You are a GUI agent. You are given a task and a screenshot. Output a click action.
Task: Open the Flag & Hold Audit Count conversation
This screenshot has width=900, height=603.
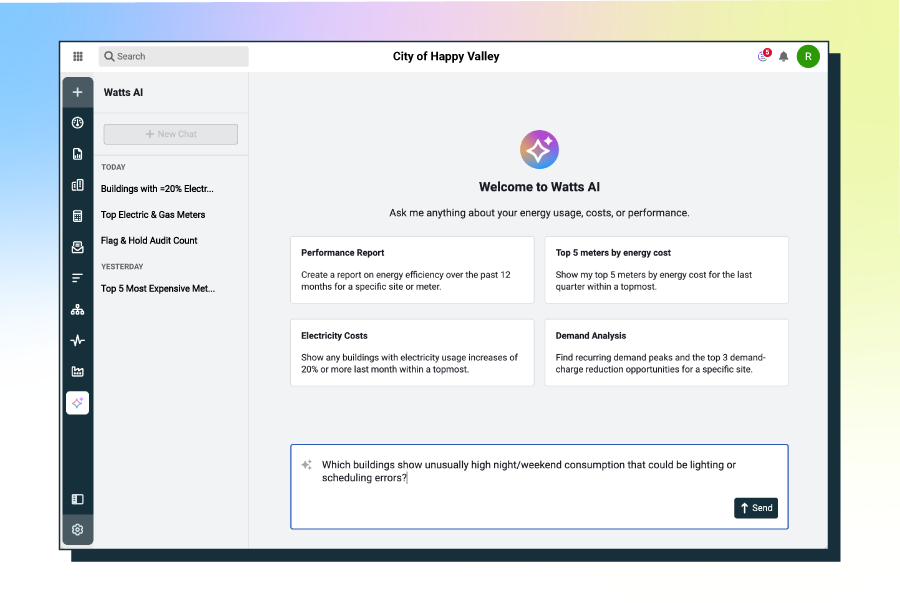148,240
